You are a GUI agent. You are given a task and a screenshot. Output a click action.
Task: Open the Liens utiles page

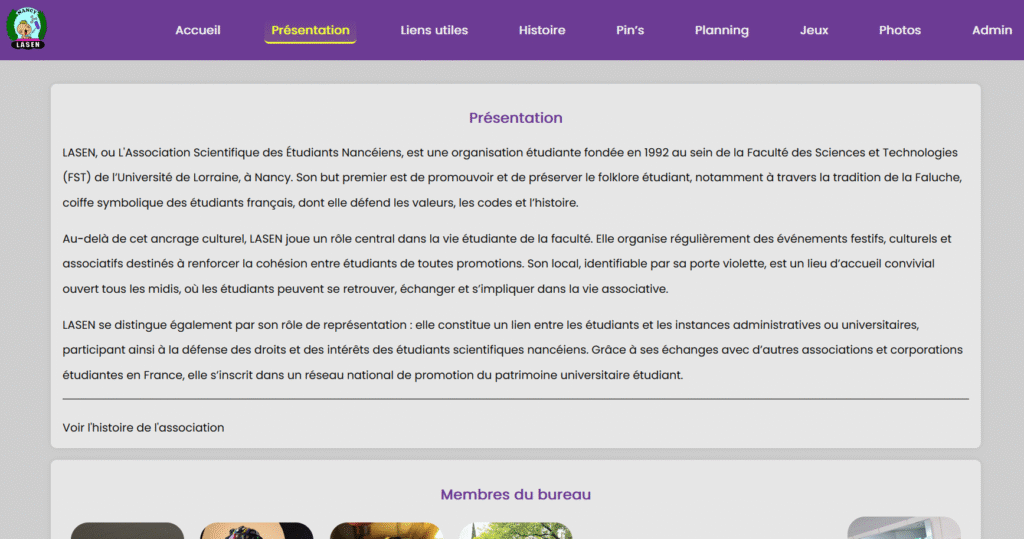coord(434,30)
